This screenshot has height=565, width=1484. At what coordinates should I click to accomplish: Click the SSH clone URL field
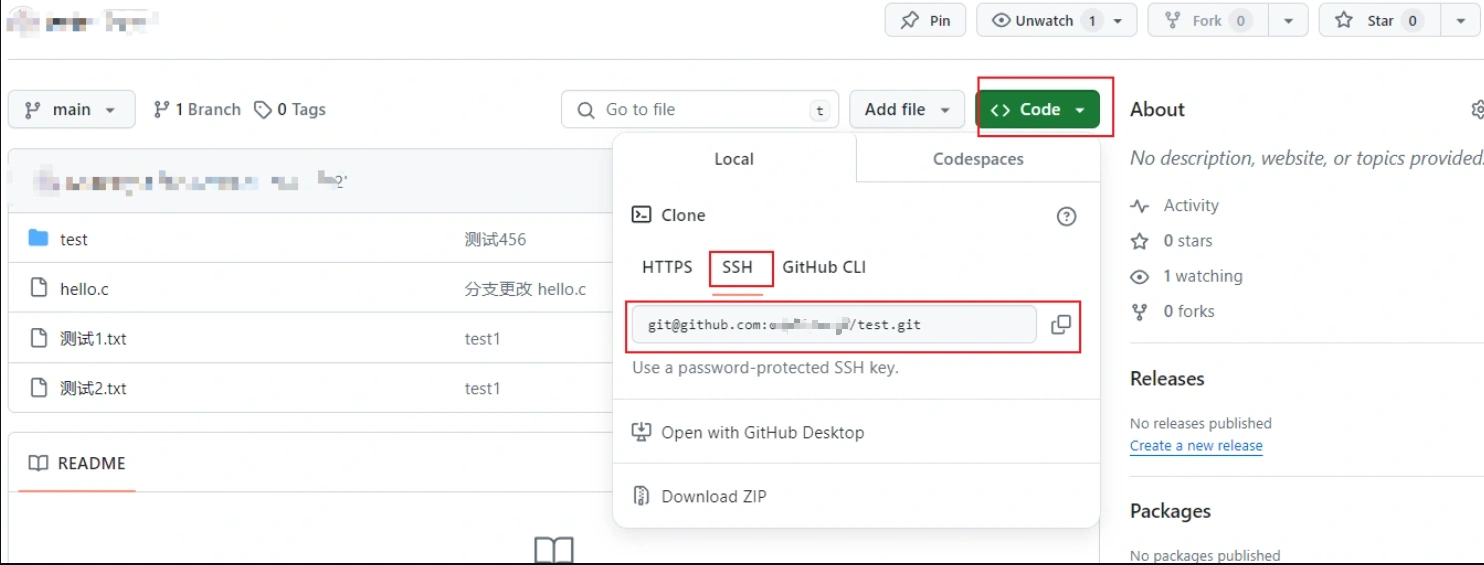[834, 325]
